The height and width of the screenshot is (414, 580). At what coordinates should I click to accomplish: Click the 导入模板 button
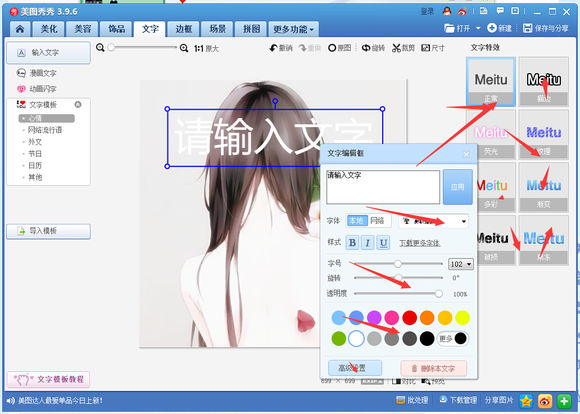(x=48, y=231)
